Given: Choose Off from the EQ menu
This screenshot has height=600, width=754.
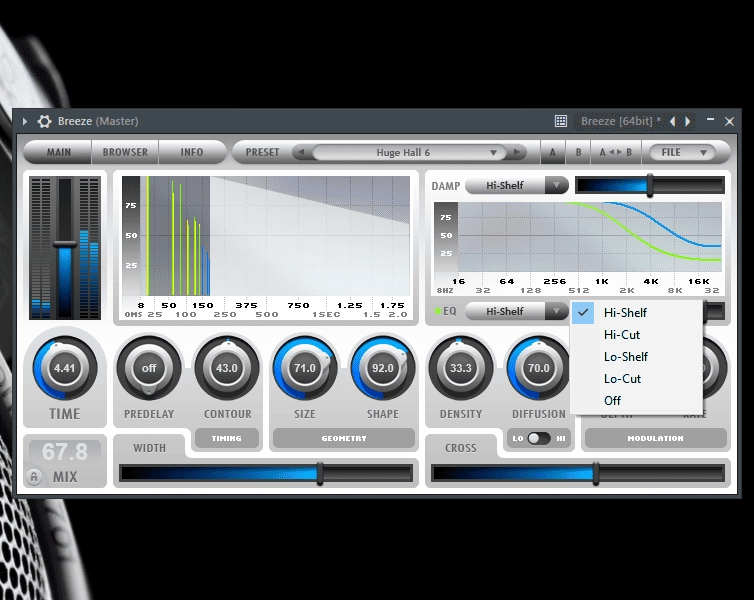Looking at the screenshot, I should pyautogui.click(x=636, y=400).
